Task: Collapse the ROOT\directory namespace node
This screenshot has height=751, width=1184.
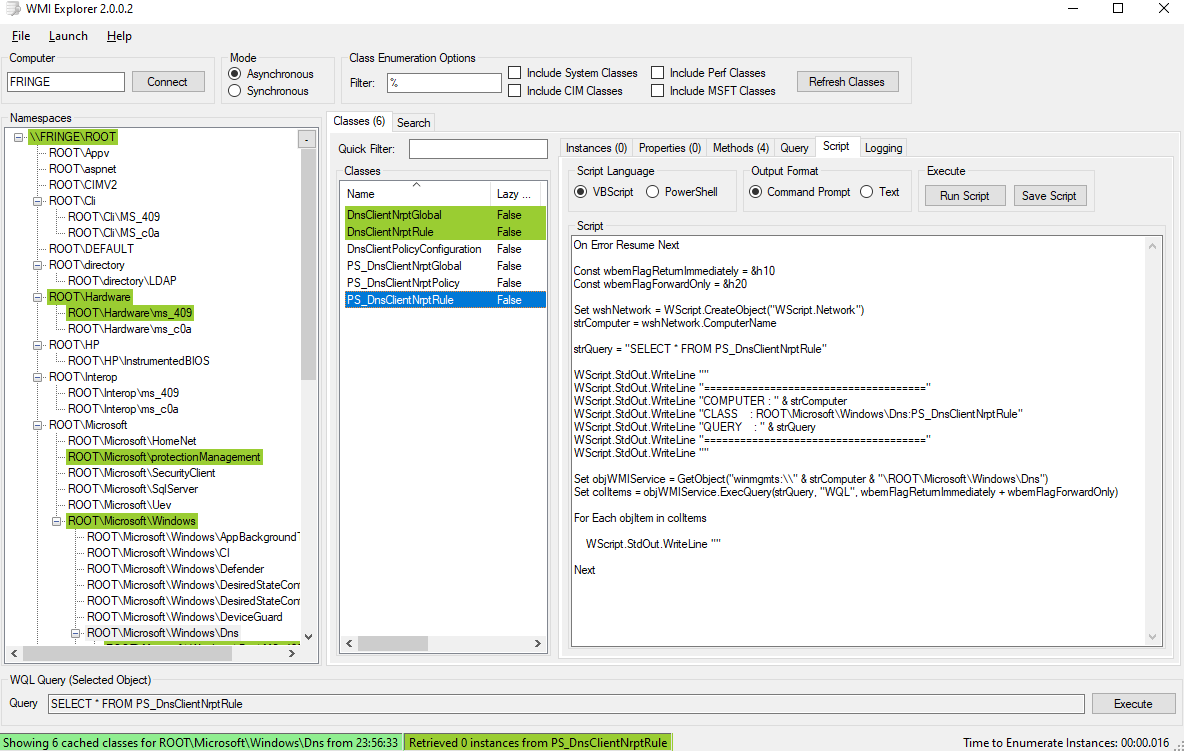Action: pyautogui.click(x=38, y=266)
